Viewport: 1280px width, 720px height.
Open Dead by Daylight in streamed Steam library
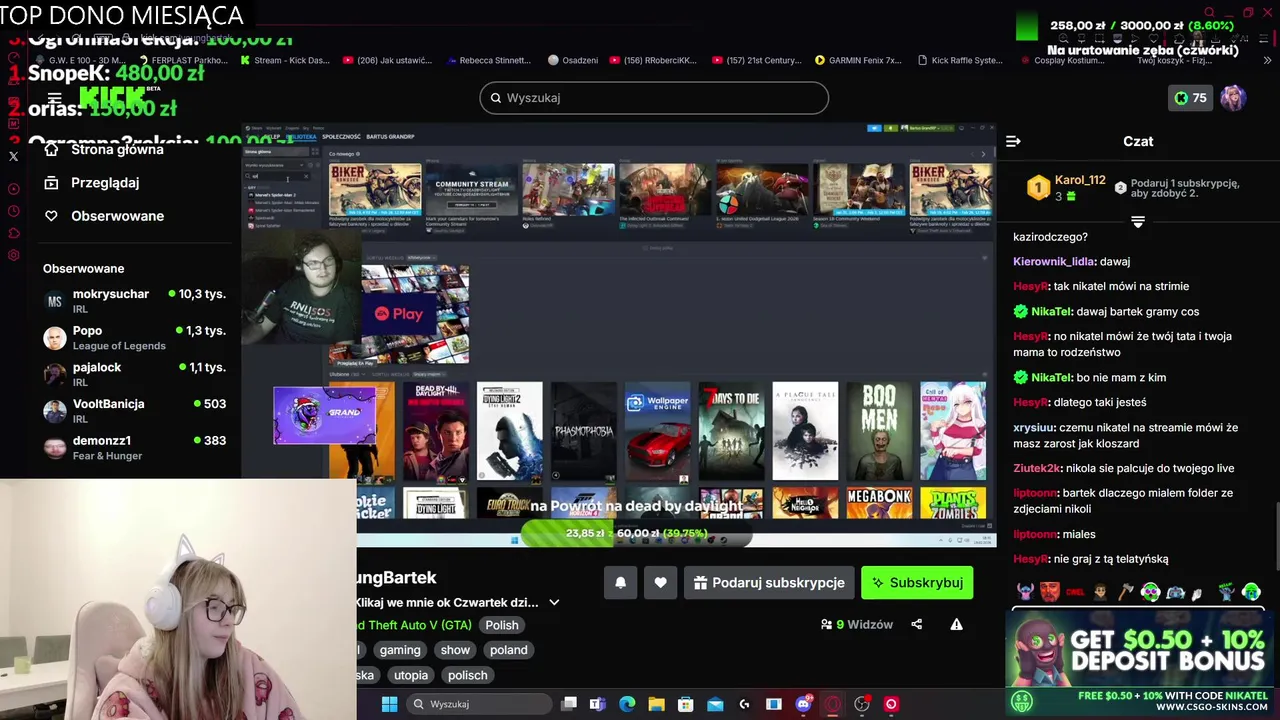tap(436, 431)
